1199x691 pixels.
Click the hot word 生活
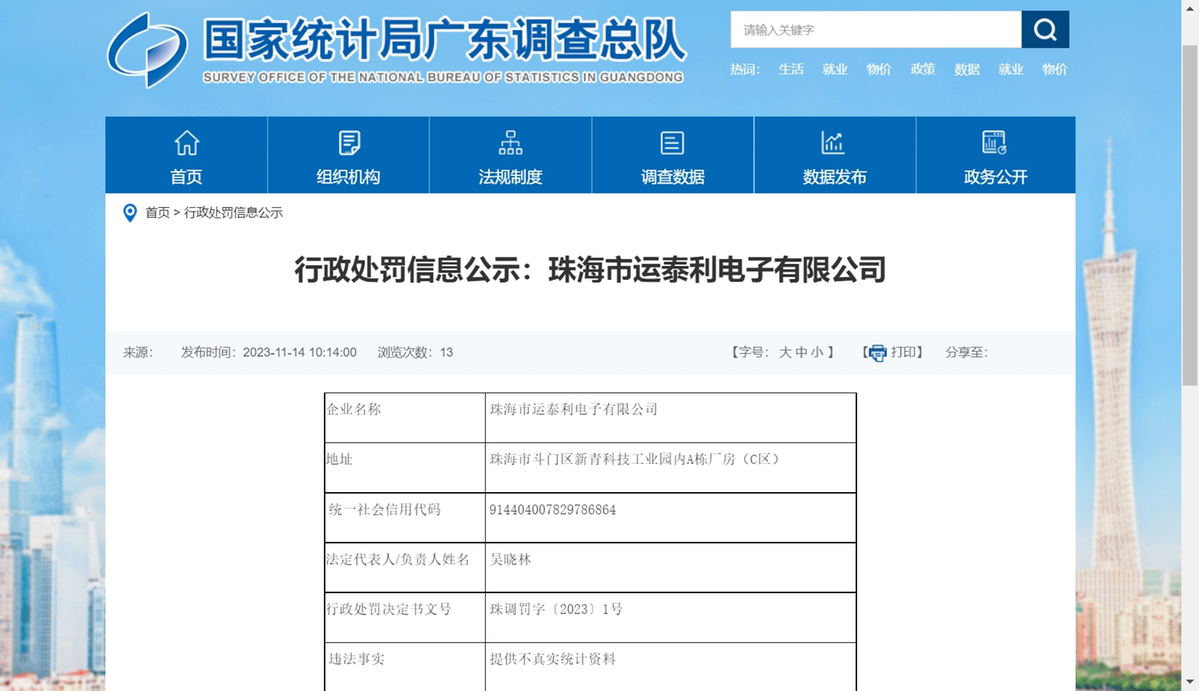[791, 70]
